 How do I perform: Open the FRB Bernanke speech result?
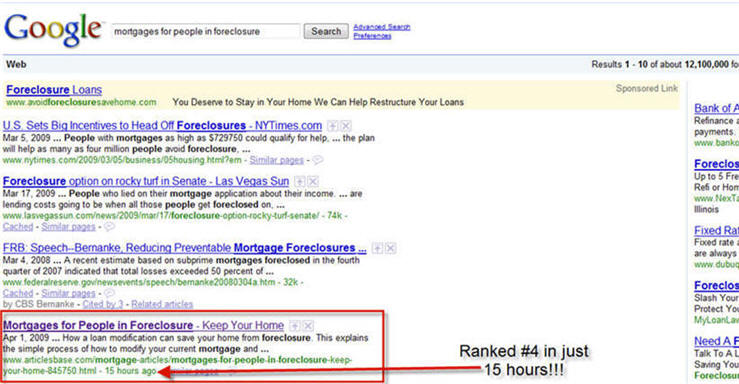pyautogui.click(x=184, y=248)
